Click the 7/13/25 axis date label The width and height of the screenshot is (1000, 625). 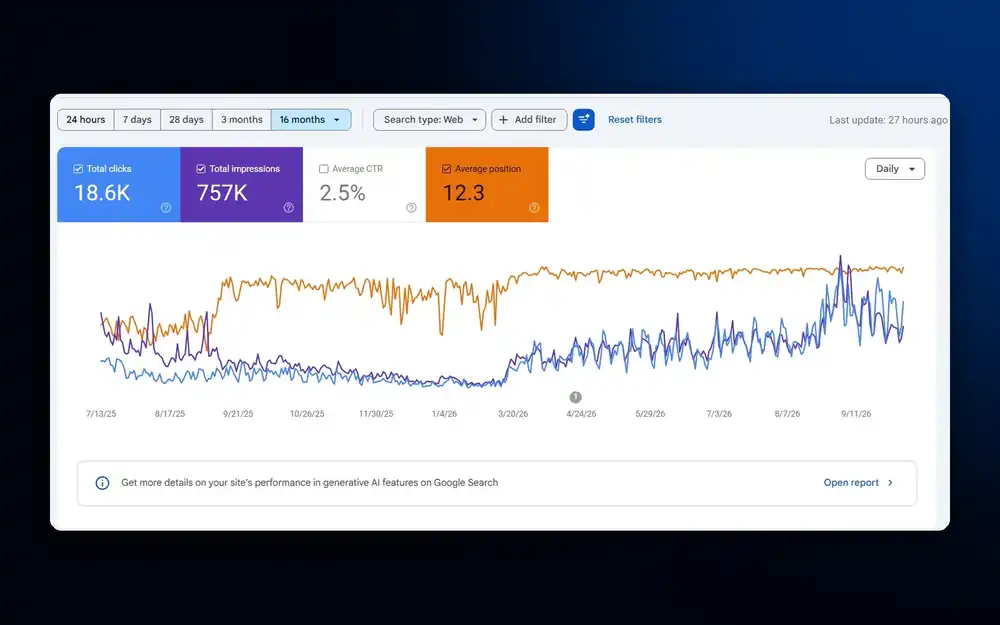click(x=101, y=414)
